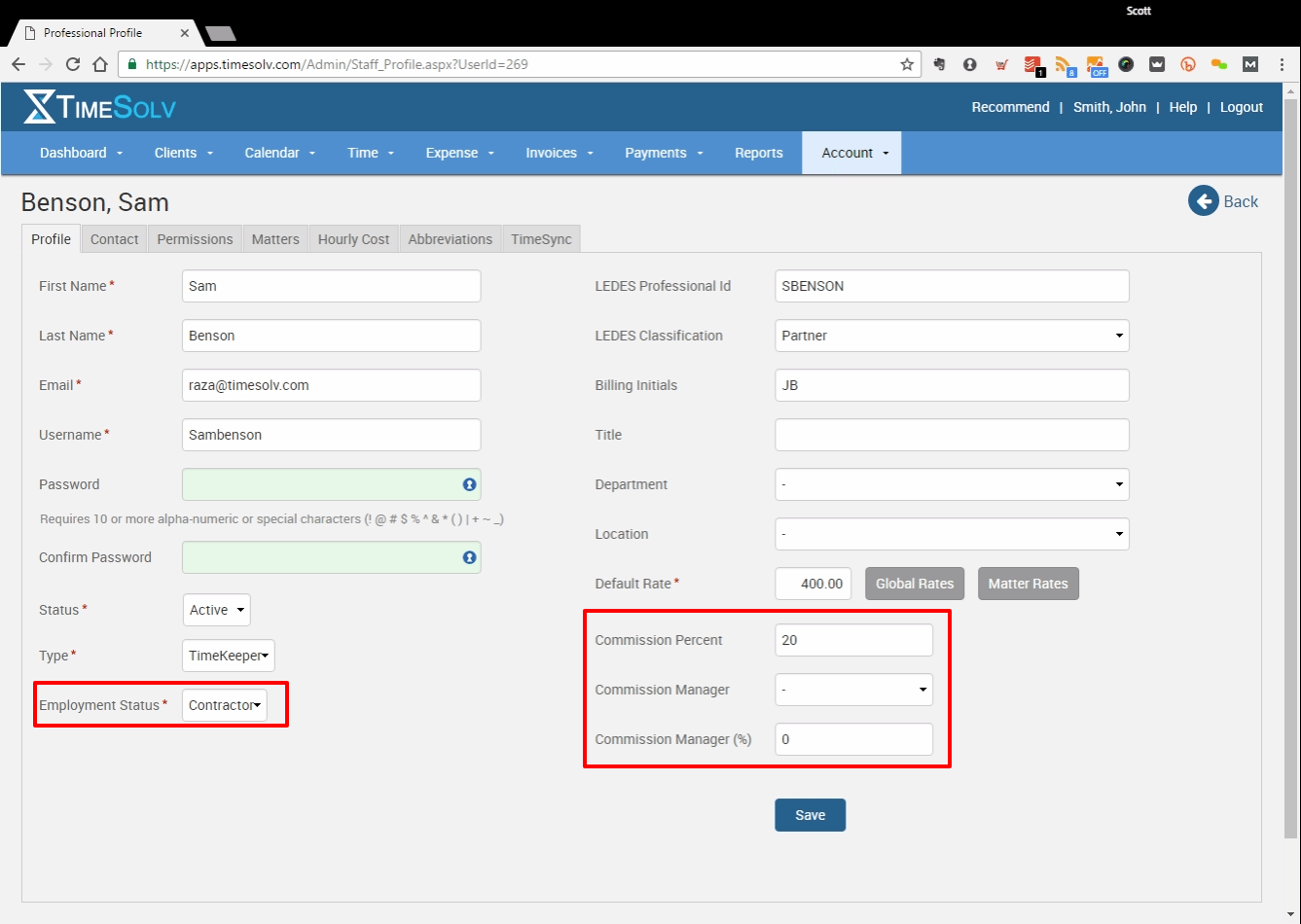Click the empty Title field
1301x924 pixels.
[x=952, y=435]
